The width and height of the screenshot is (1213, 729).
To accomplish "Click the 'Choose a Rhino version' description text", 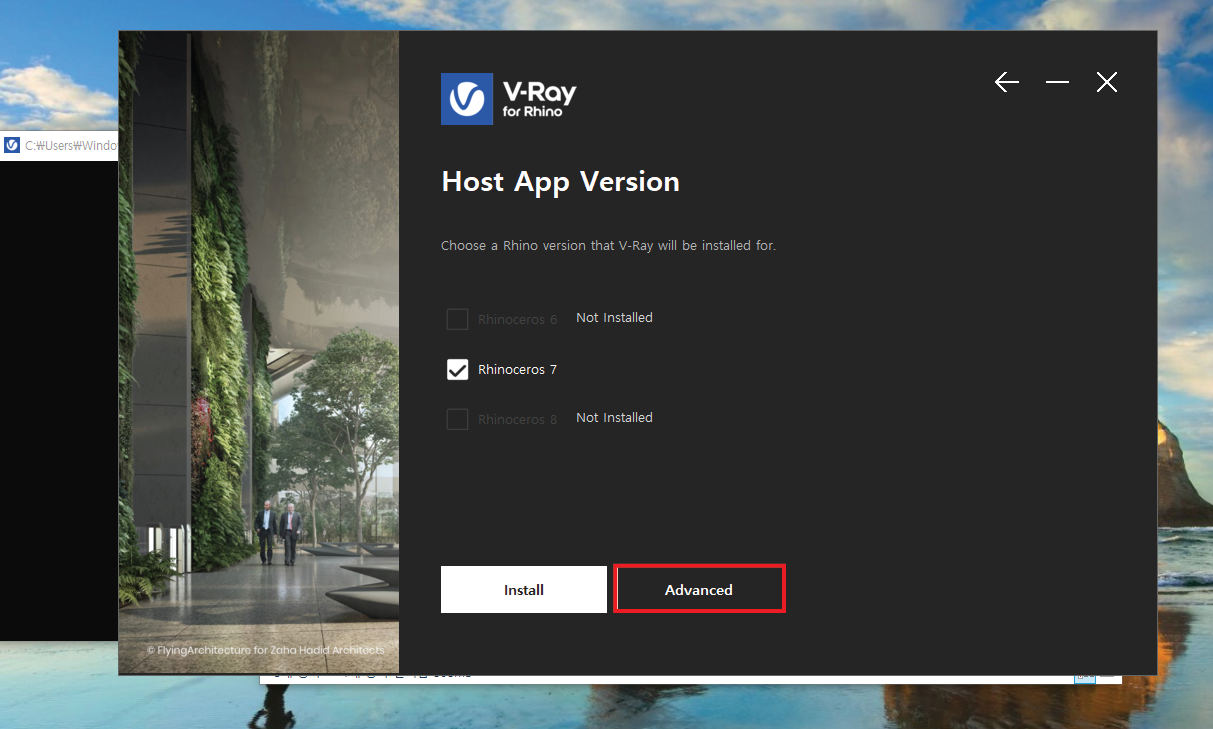I will 608,245.
